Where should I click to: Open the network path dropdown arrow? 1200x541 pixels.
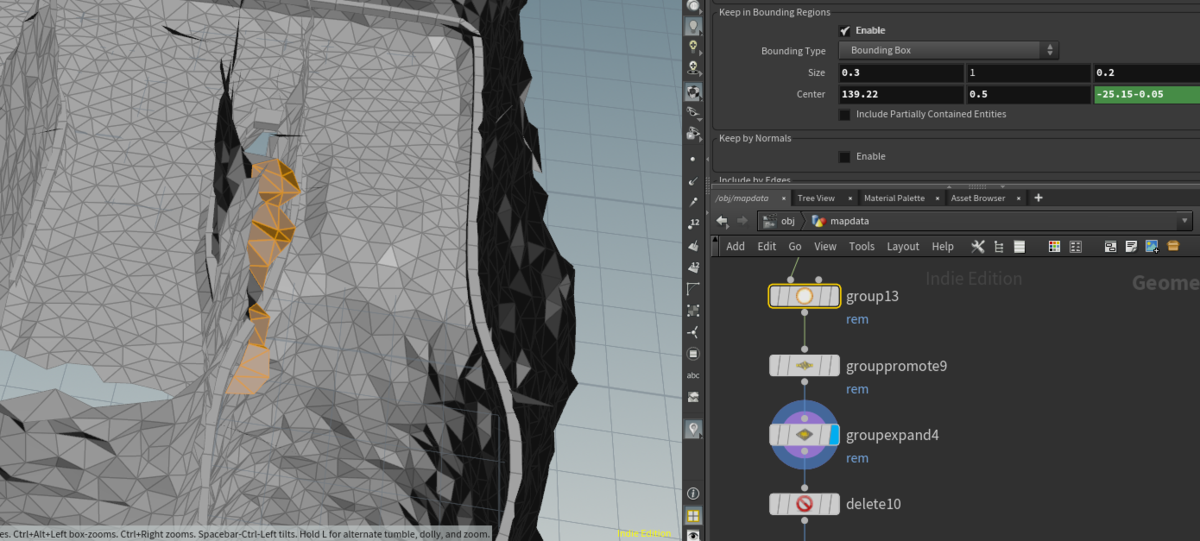point(1185,221)
